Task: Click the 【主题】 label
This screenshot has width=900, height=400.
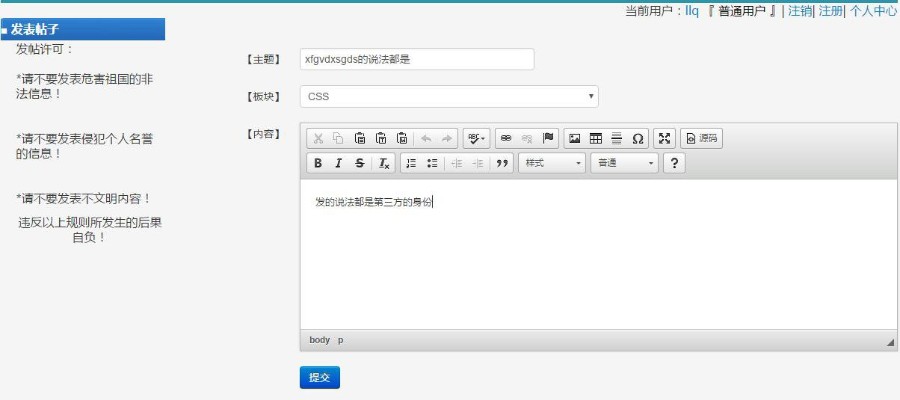Action: tap(263, 59)
